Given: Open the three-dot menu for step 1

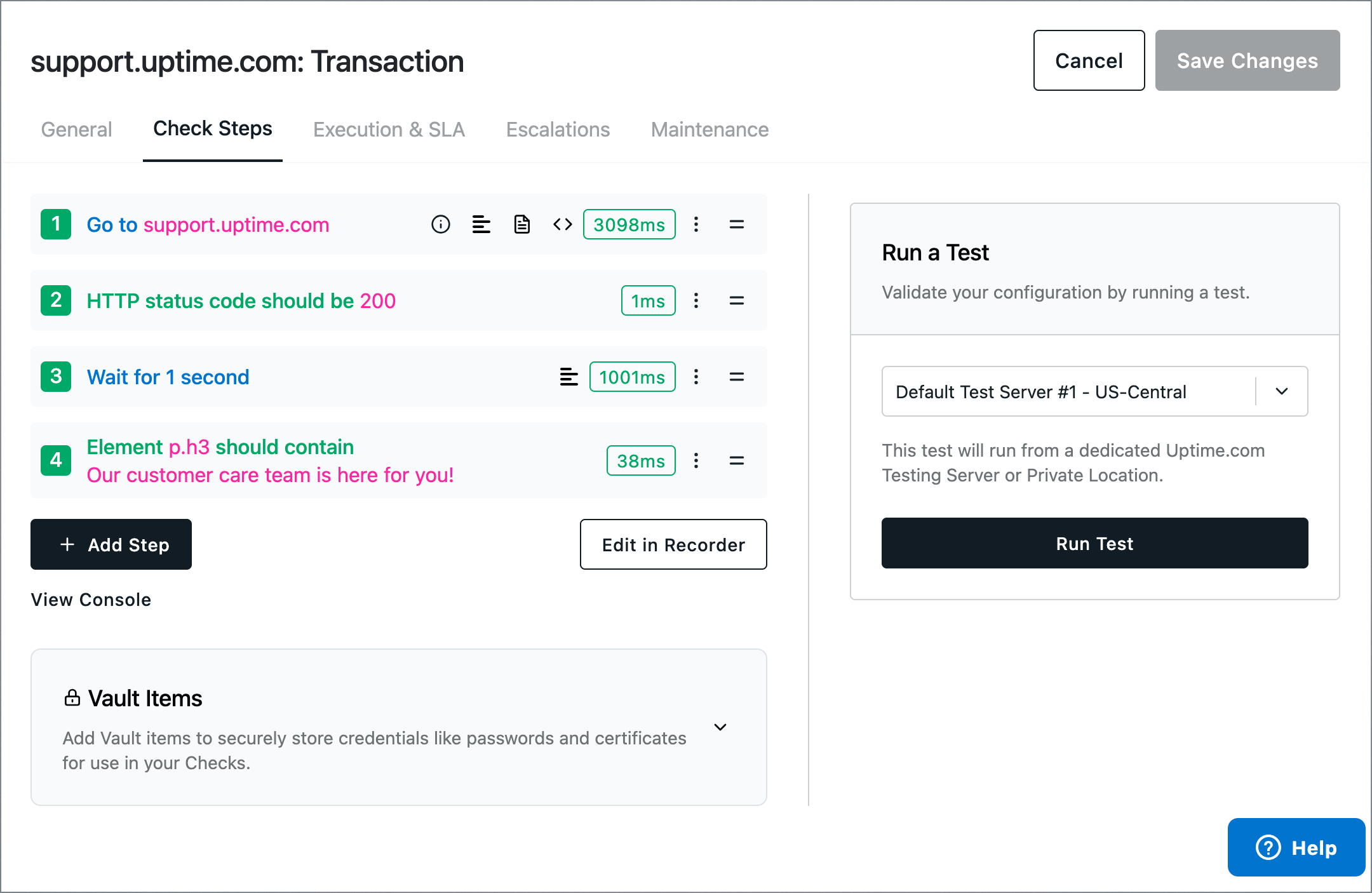Looking at the screenshot, I should [x=696, y=224].
